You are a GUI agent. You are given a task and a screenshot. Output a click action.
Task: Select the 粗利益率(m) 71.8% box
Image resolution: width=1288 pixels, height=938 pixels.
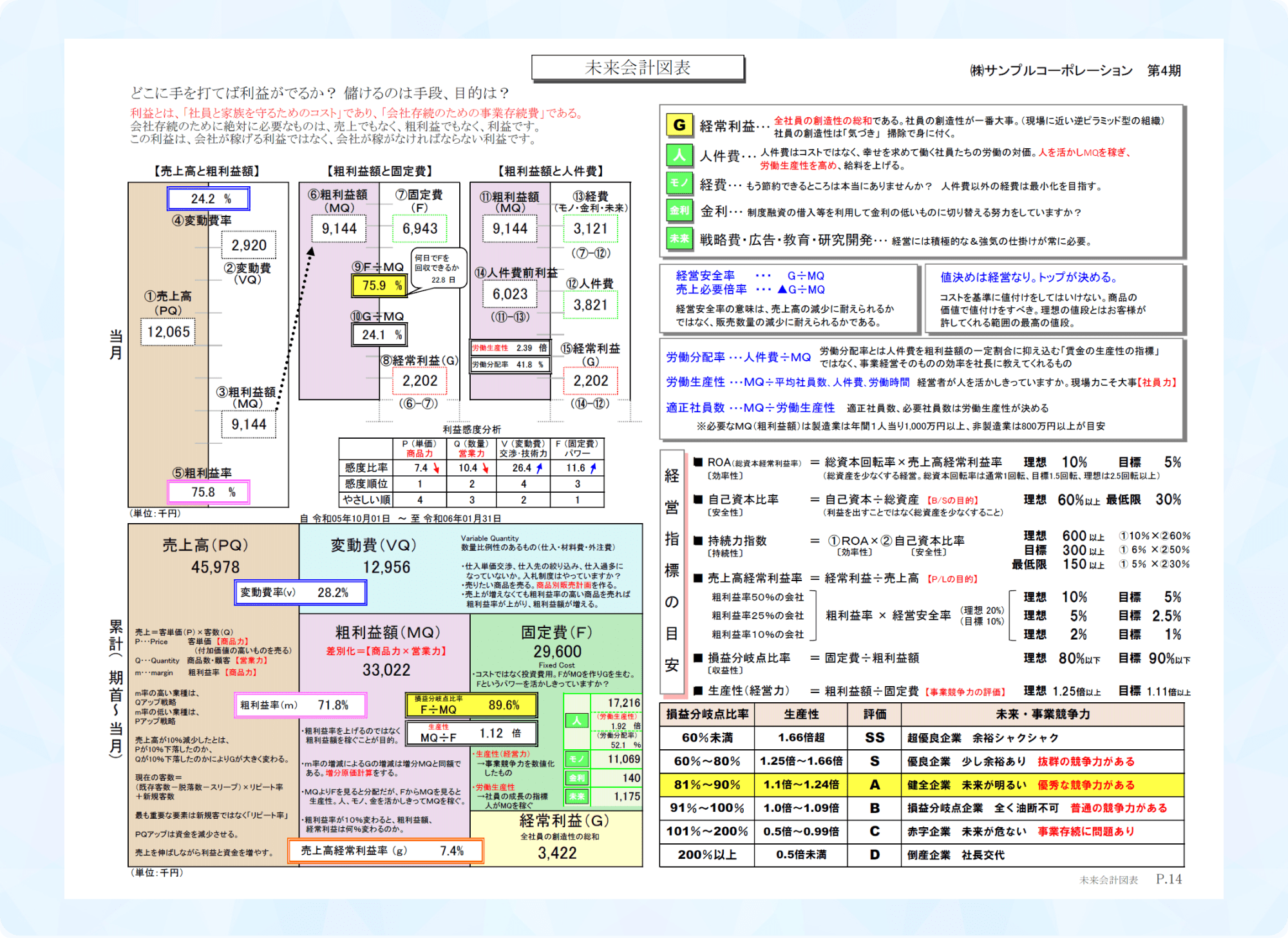[x=301, y=705]
